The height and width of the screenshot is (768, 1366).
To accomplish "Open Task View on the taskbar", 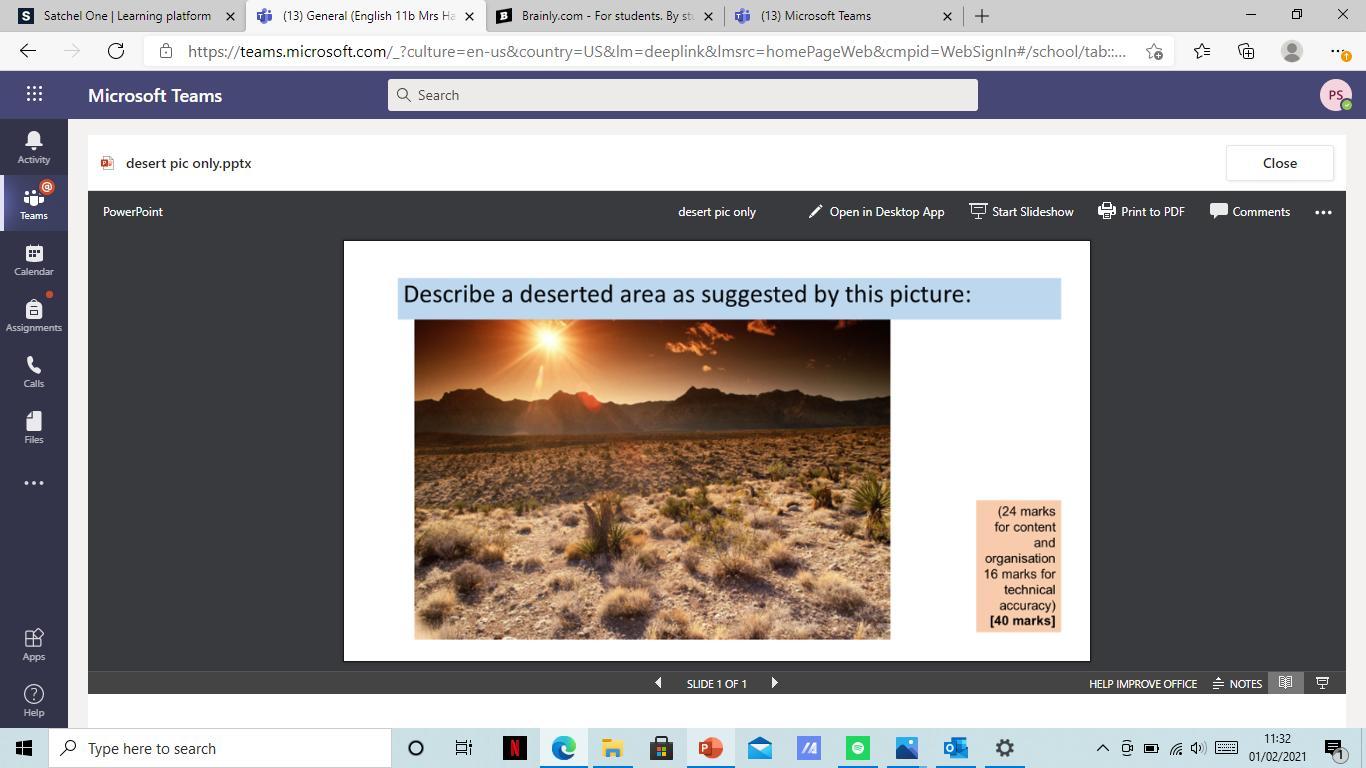I will point(464,748).
